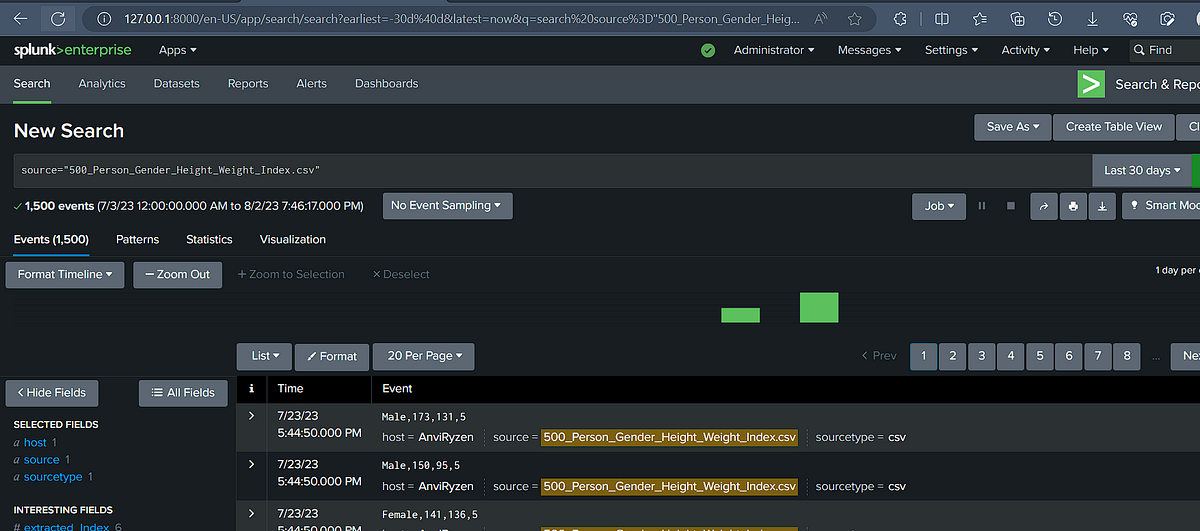
Task: Open the Browser Essentials heart icon
Action: tap(1130, 18)
